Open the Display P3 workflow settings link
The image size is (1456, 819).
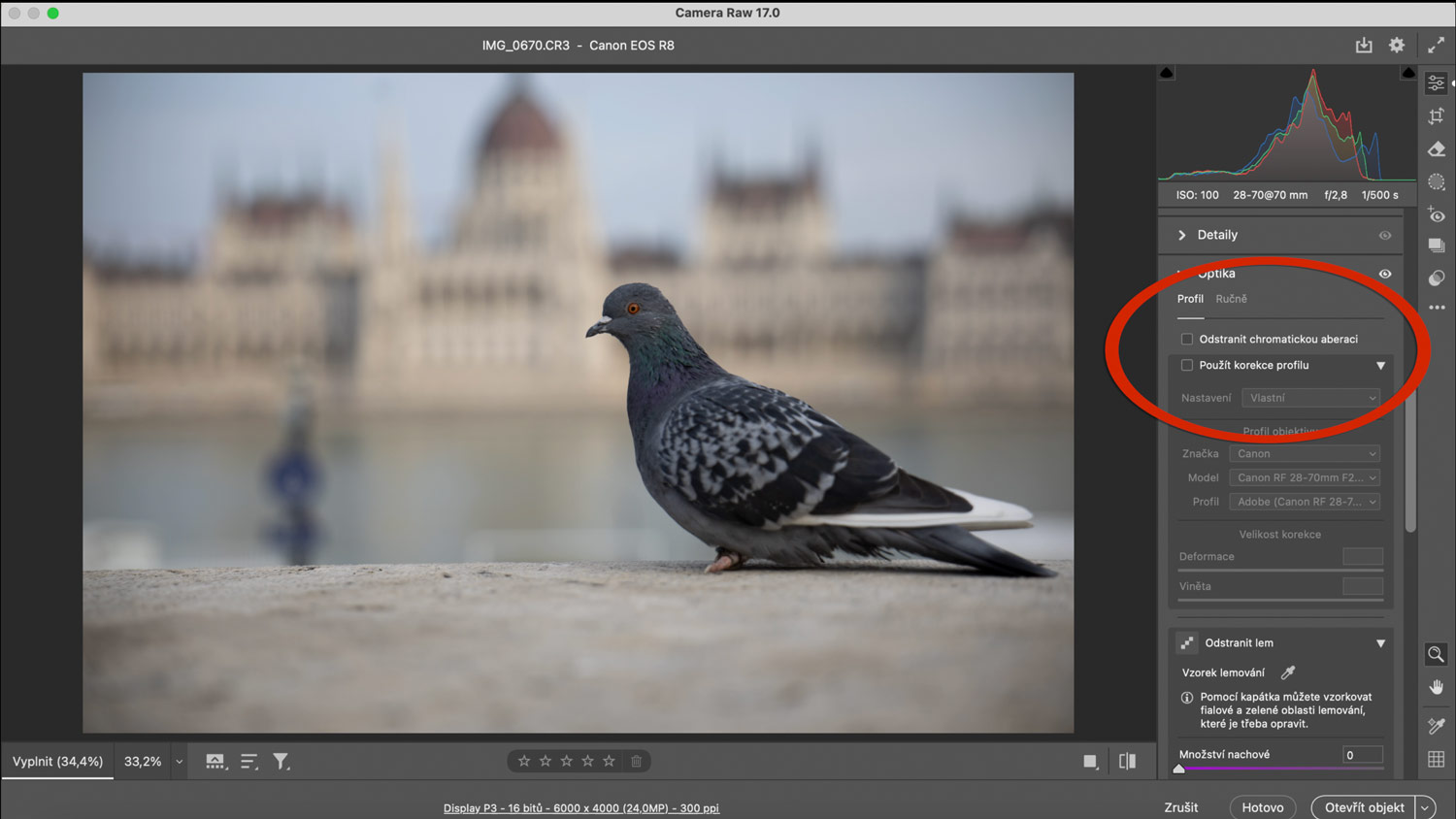click(x=580, y=808)
